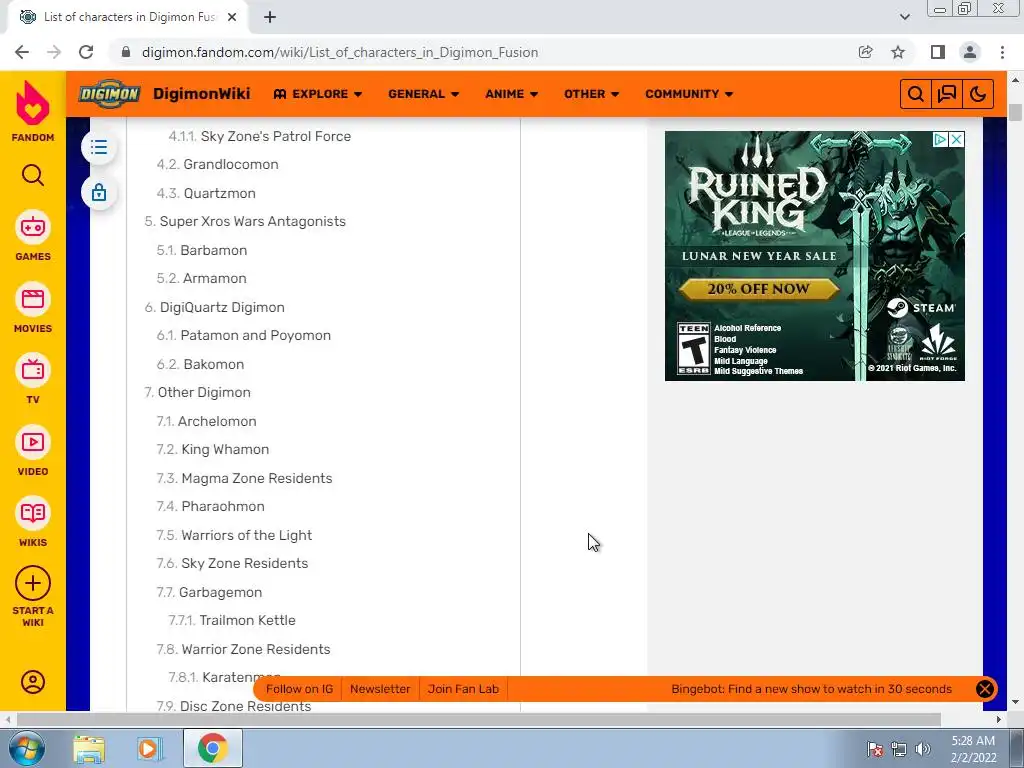Click the Digimon logo image
1024x768 pixels.
tap(109, 94)
